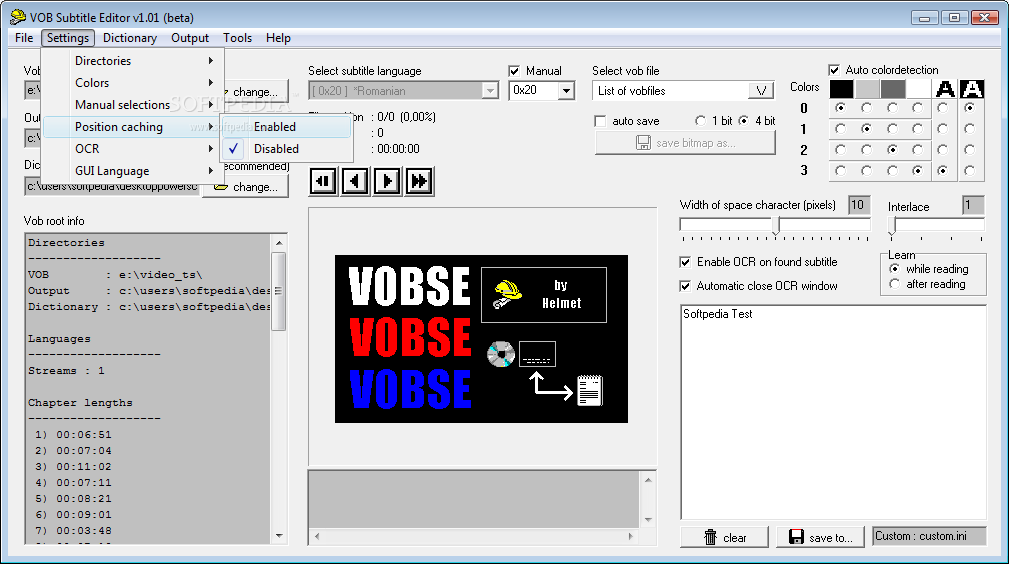1009x564 pixels.
Task: Click the next subtitle arrow button
Action: coord(387,181)
